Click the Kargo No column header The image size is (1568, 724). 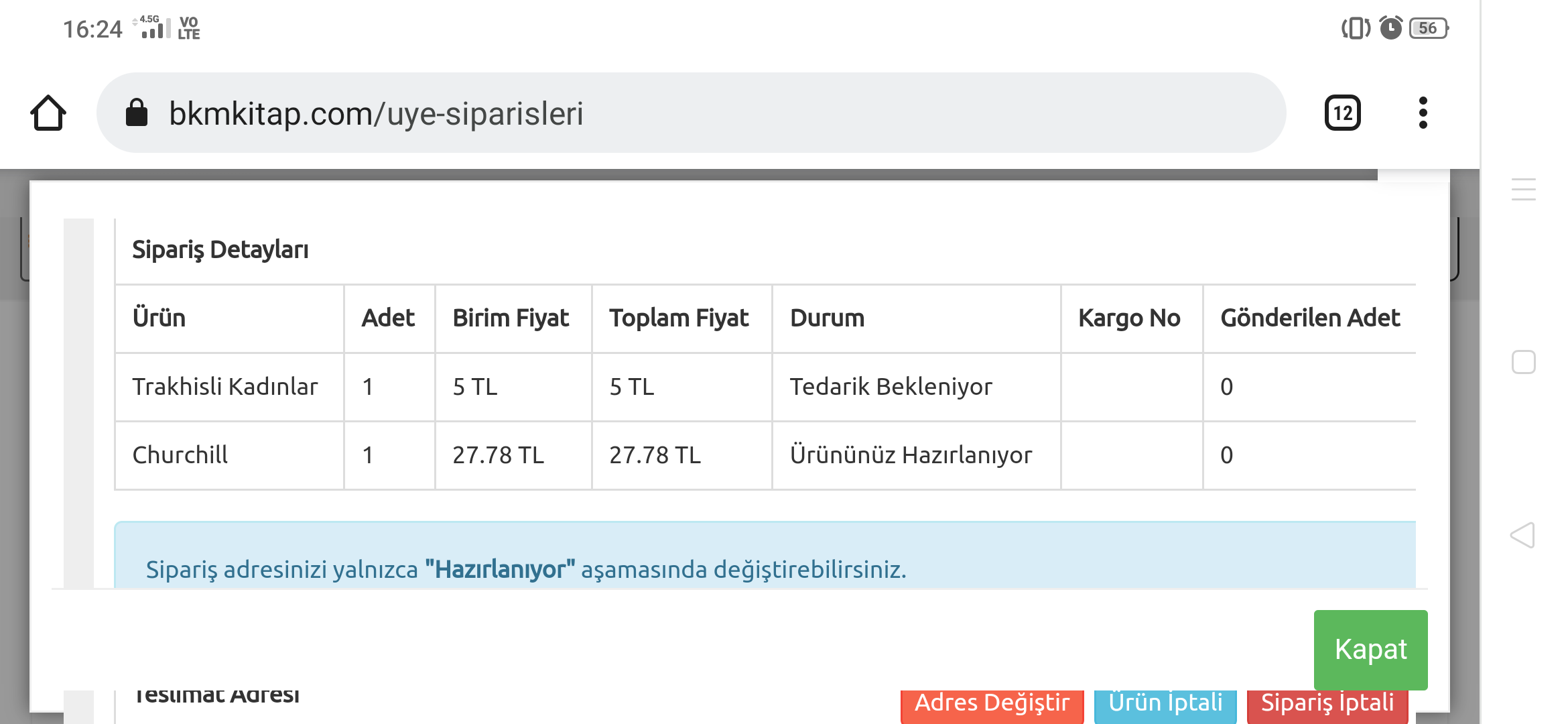tap(1129, 318)
